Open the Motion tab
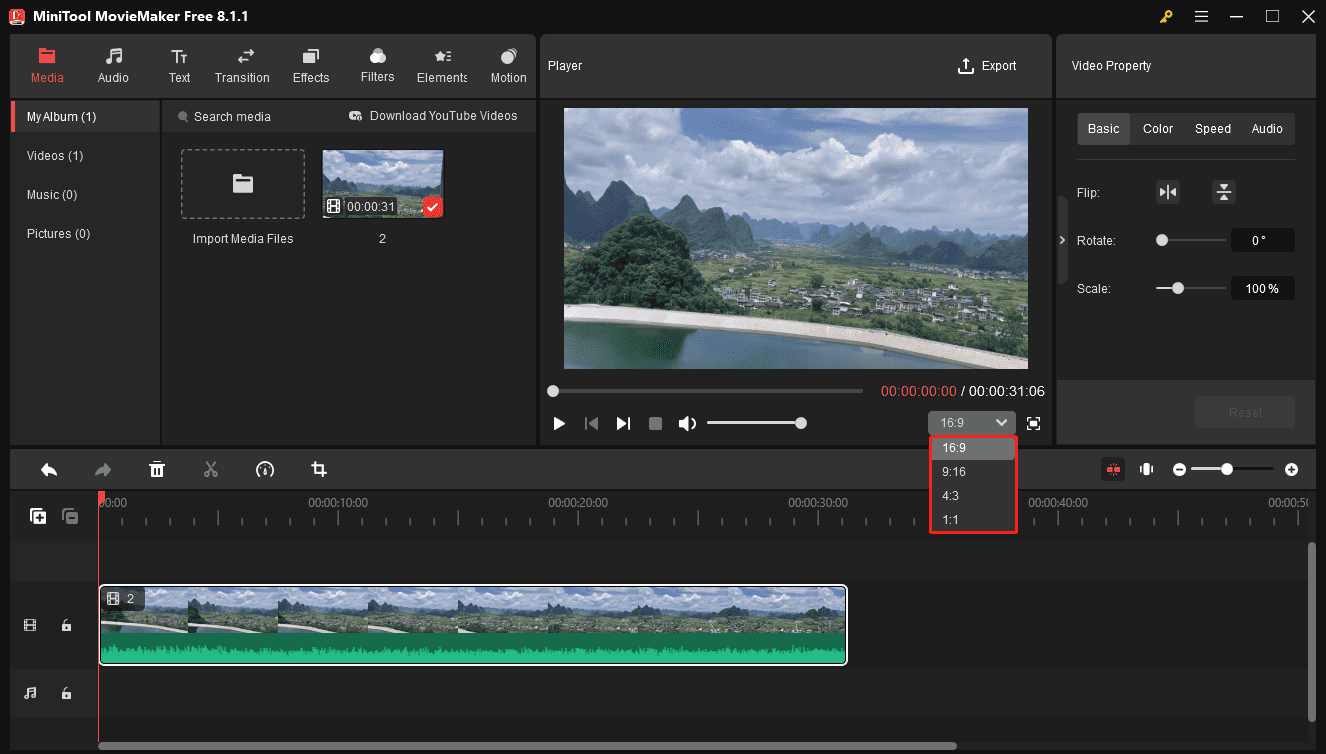 508,66
